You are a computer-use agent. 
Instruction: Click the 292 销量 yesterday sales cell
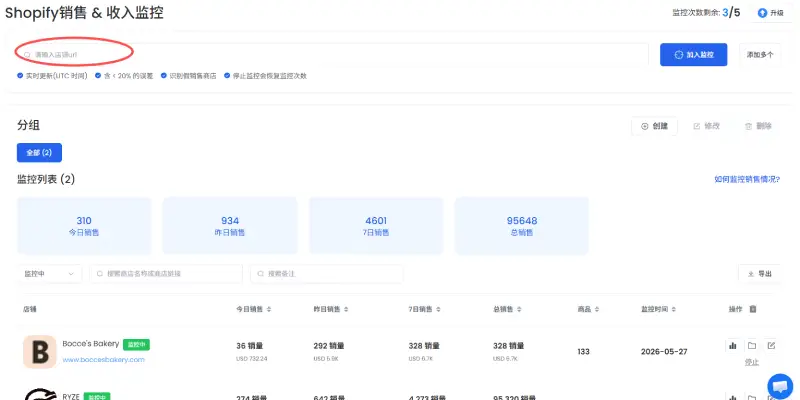[x=329, y=346]
